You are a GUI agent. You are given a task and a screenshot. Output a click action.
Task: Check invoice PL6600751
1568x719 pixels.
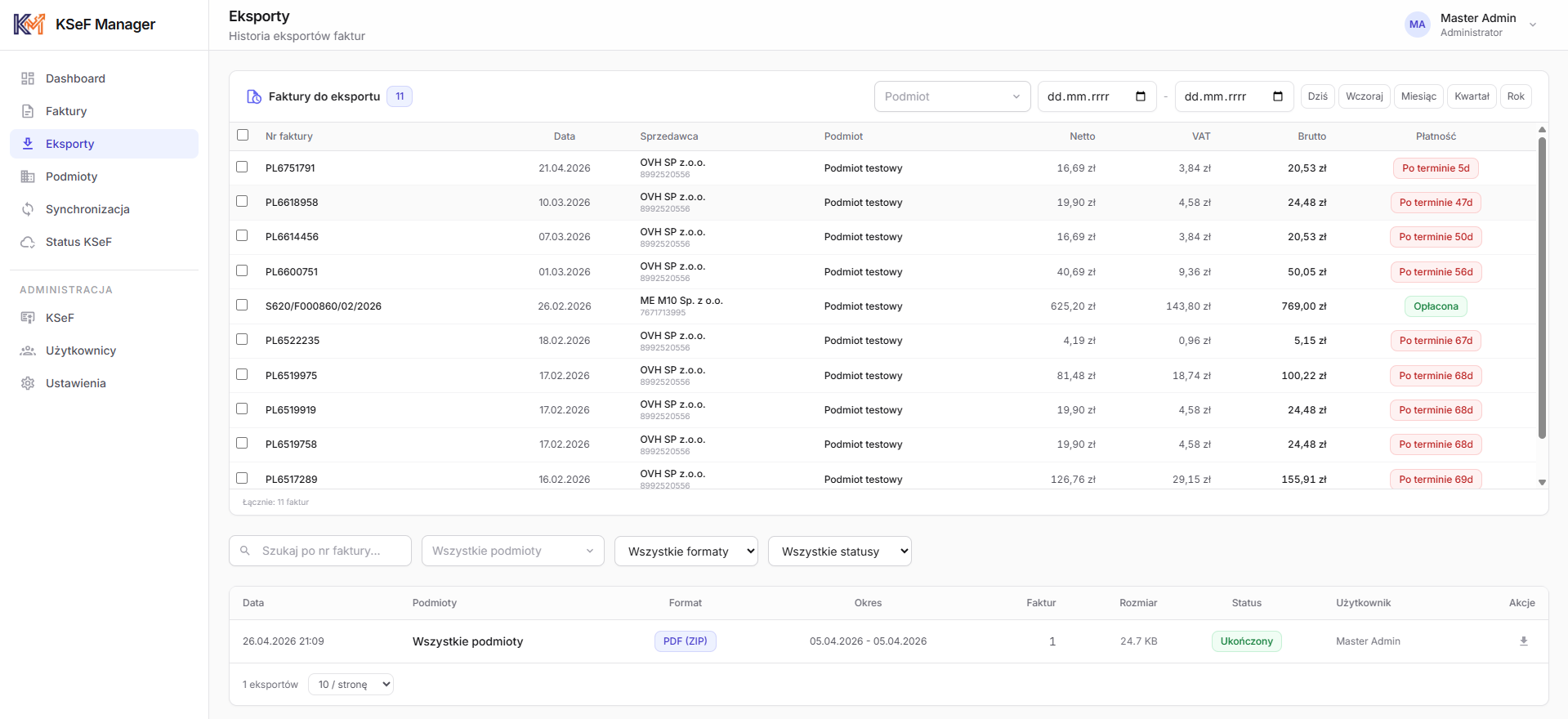coord(242,270)
